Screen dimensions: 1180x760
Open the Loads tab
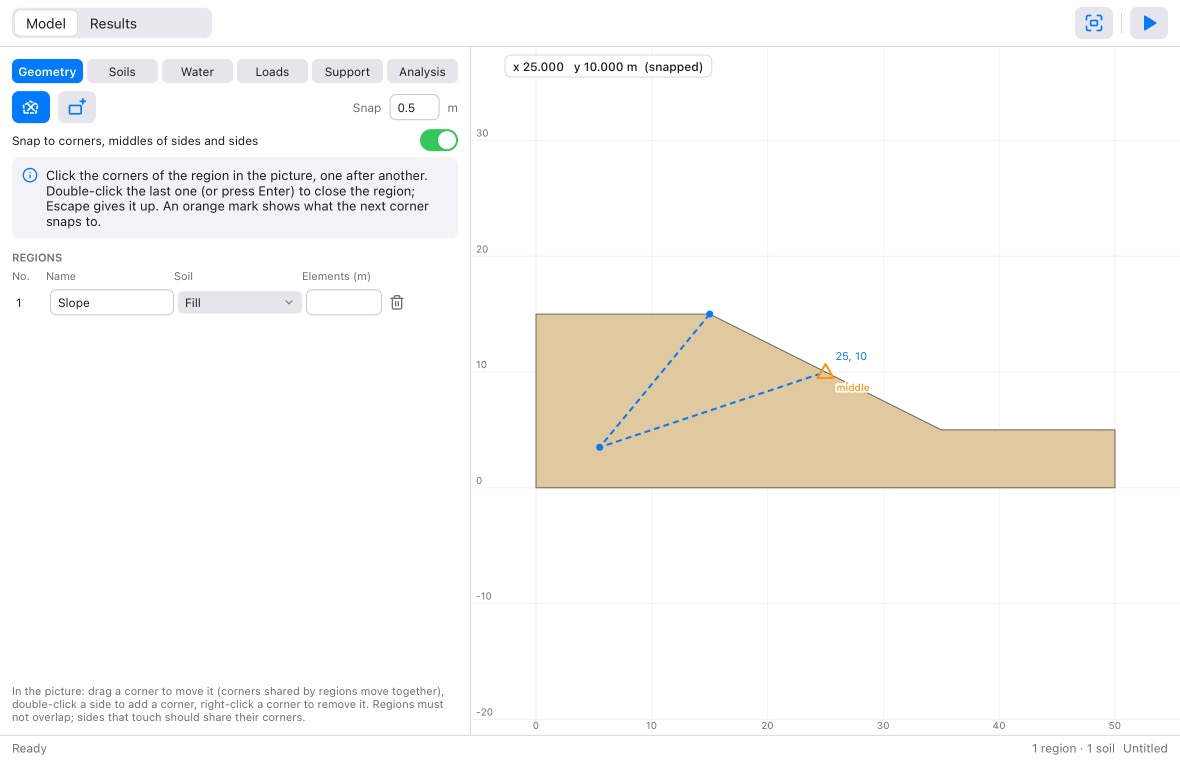272,71
